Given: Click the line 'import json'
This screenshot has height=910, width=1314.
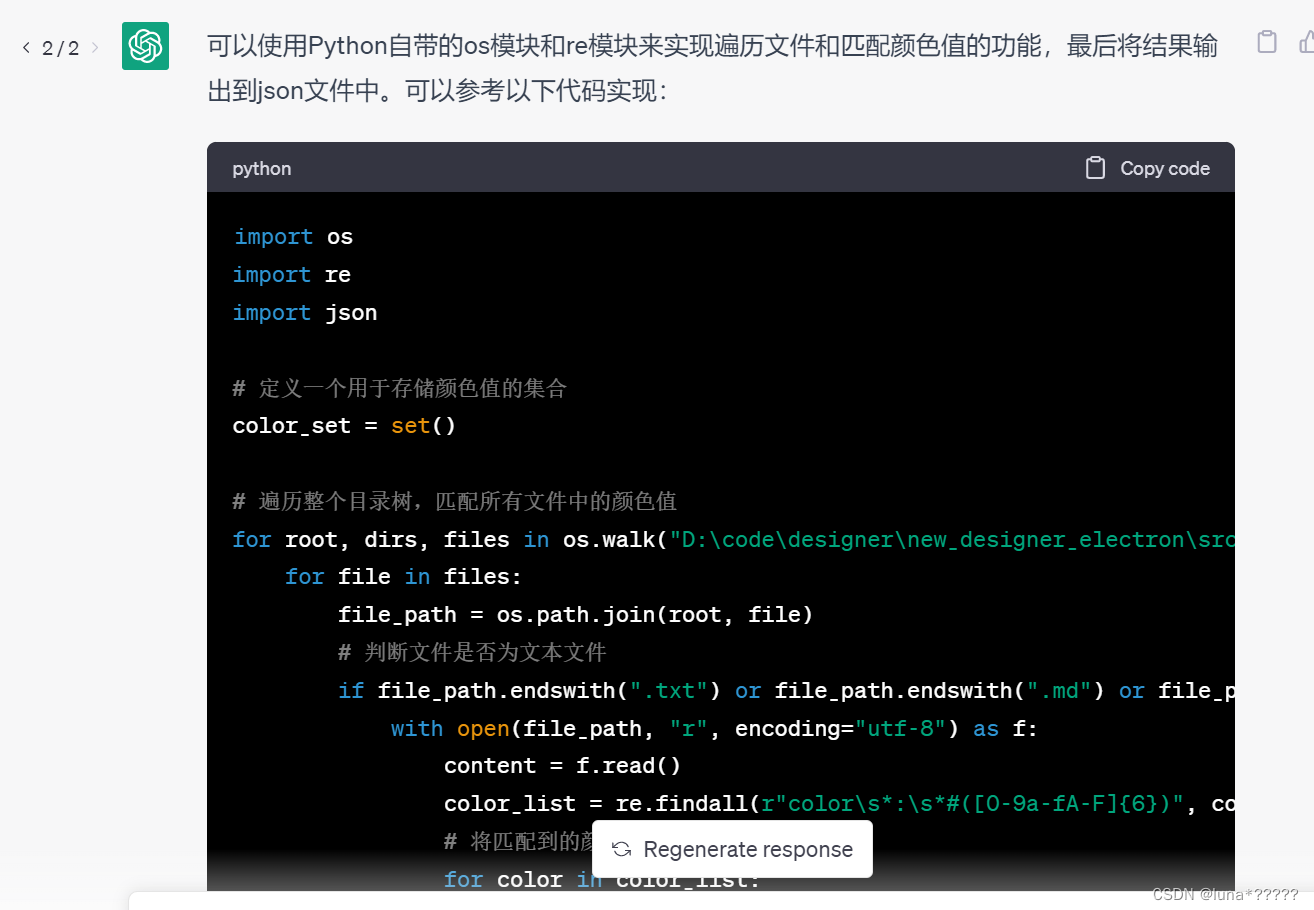Looking at the screenshot, I should 305,313.
